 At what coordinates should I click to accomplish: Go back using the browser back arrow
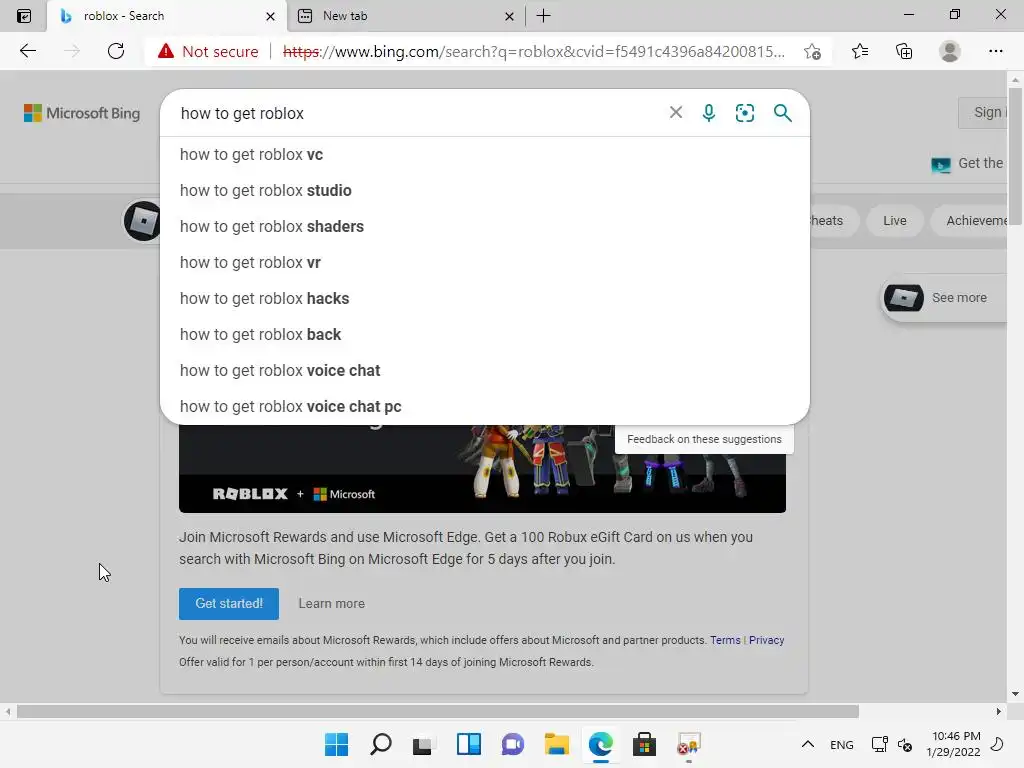[x=27, y=51]
